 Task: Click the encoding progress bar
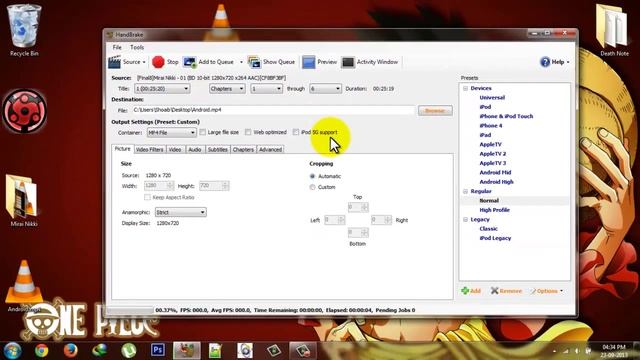pos(129,310)
